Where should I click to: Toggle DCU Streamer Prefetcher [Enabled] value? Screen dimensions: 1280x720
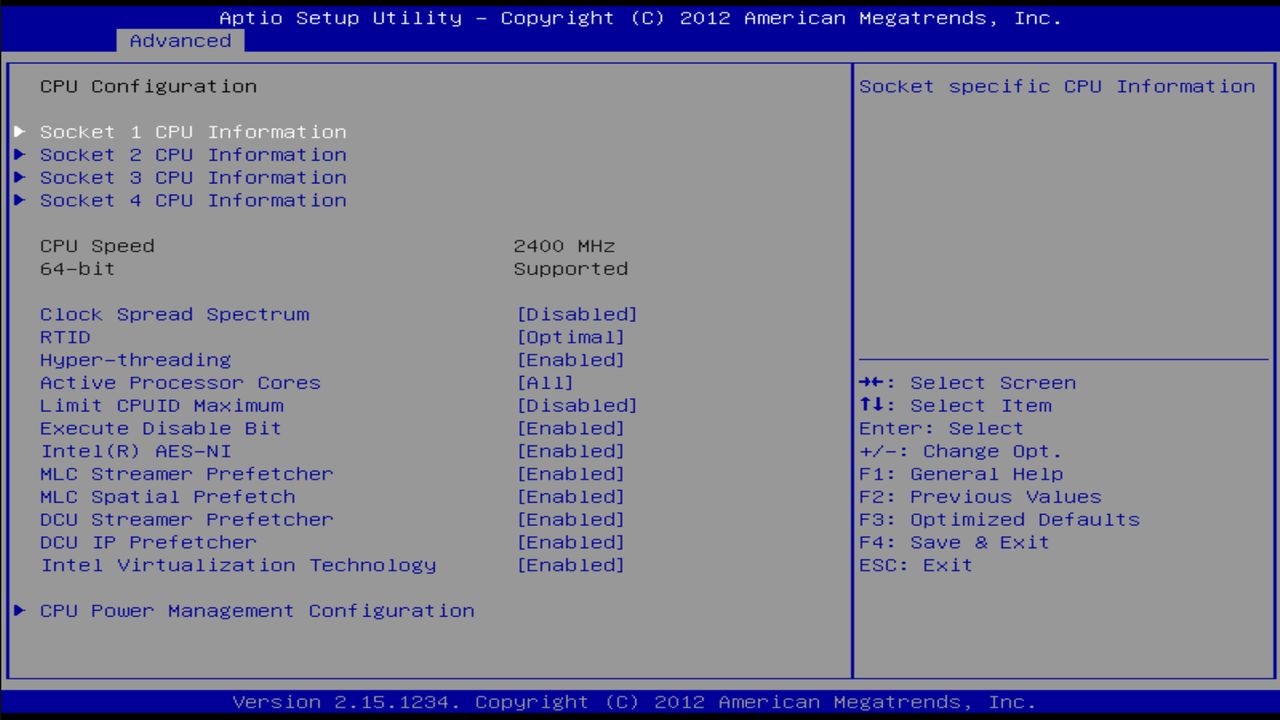coord(571,520)
